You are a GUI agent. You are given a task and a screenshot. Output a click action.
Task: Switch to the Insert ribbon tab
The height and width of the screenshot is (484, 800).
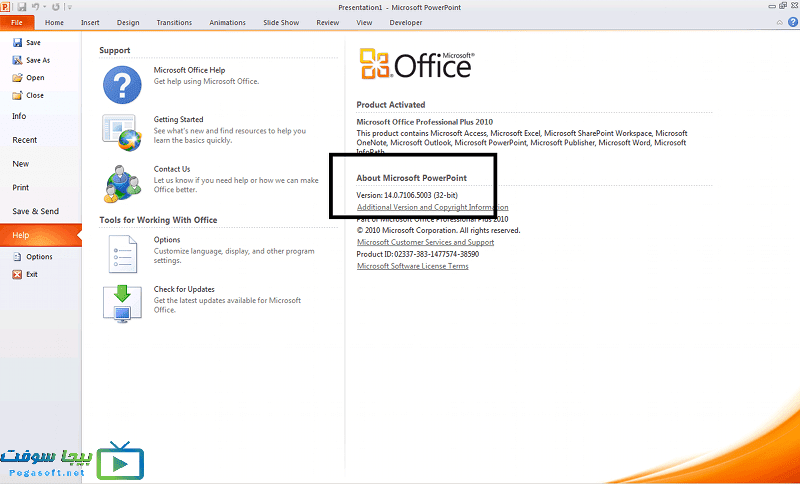click(x=90, y=22)
